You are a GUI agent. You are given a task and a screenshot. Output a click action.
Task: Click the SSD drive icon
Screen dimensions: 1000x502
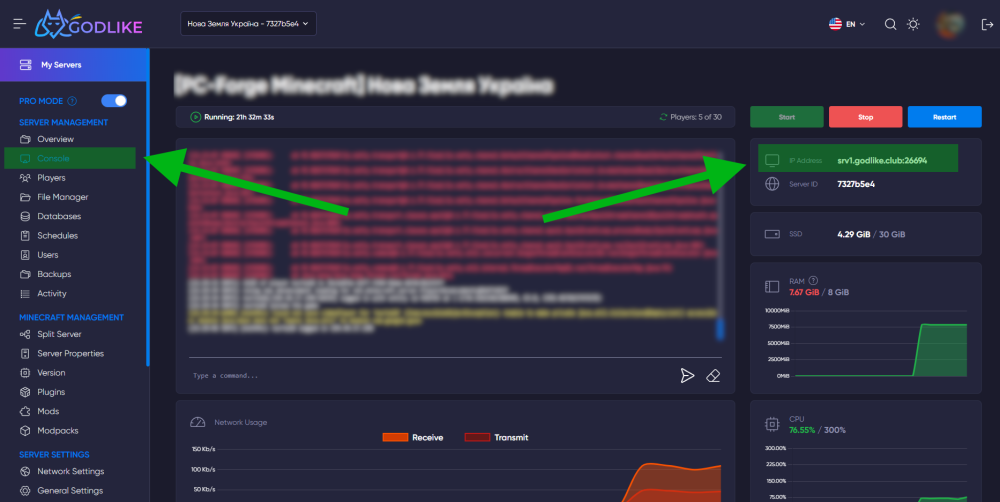point(772,234)
